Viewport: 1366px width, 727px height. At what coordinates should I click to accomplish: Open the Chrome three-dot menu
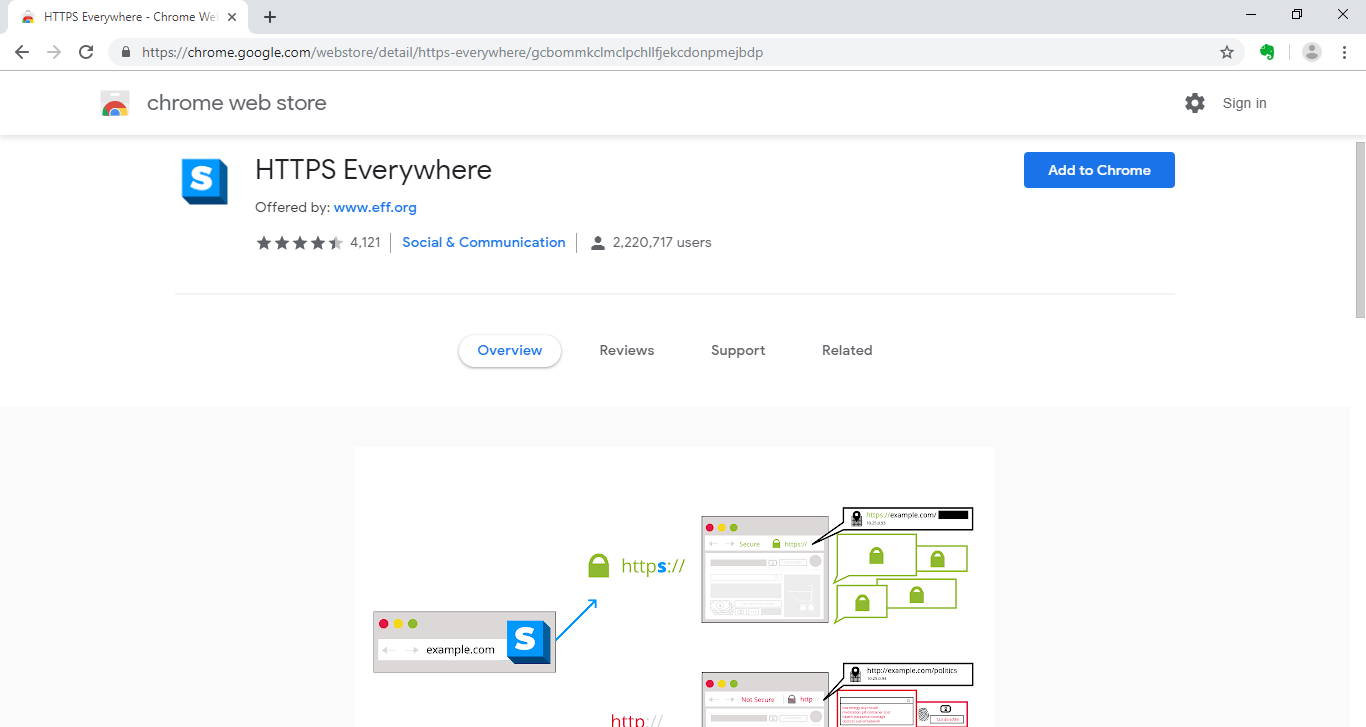1344,52
